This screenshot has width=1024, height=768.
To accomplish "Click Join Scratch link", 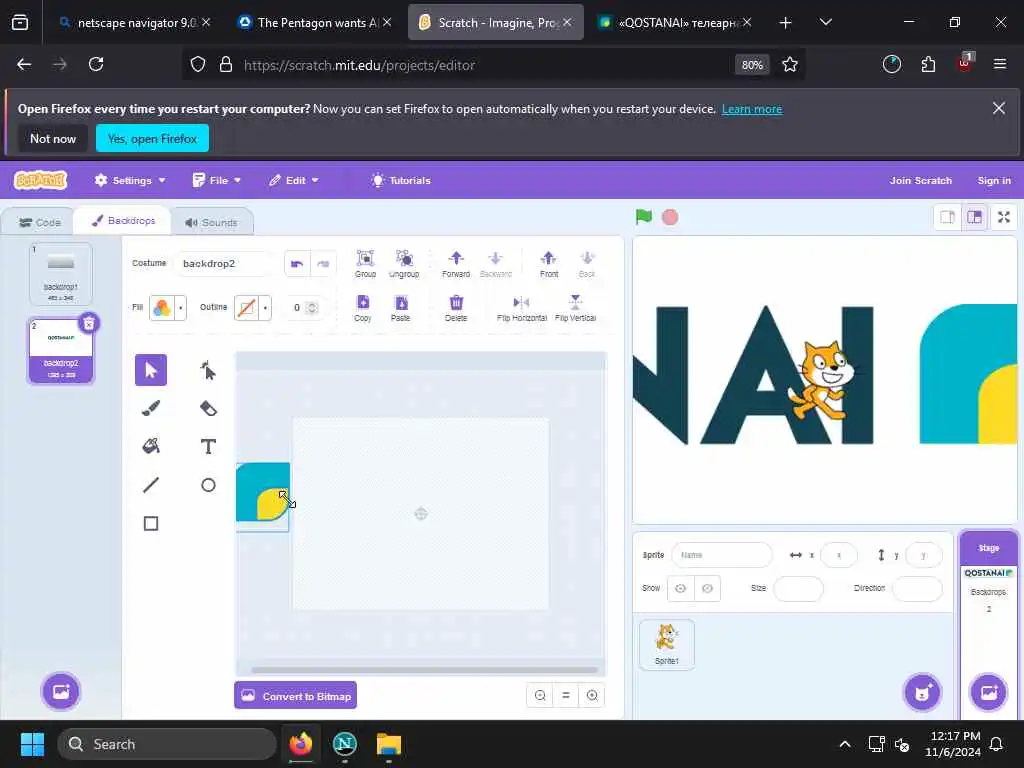I will [920, 180].
